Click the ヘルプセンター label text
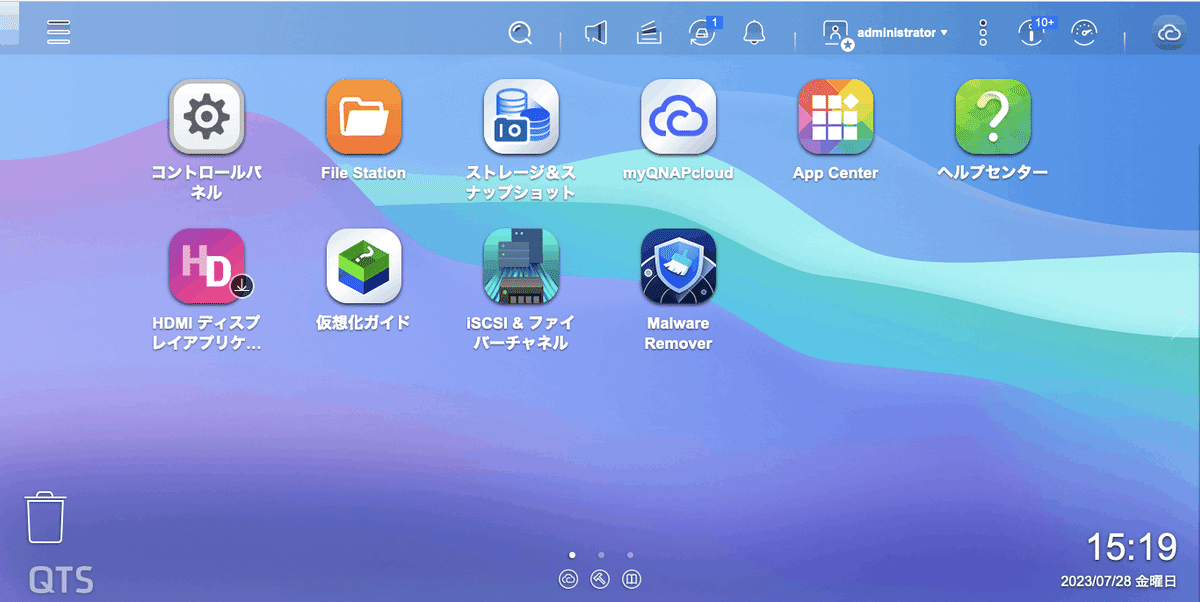The height and width of the screenshot is (602, 1200). (x=993, y=173)
